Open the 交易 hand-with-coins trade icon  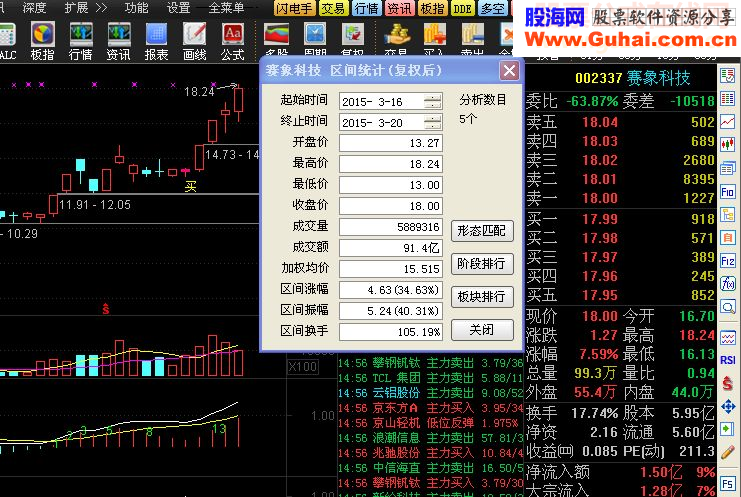[397, 36]
